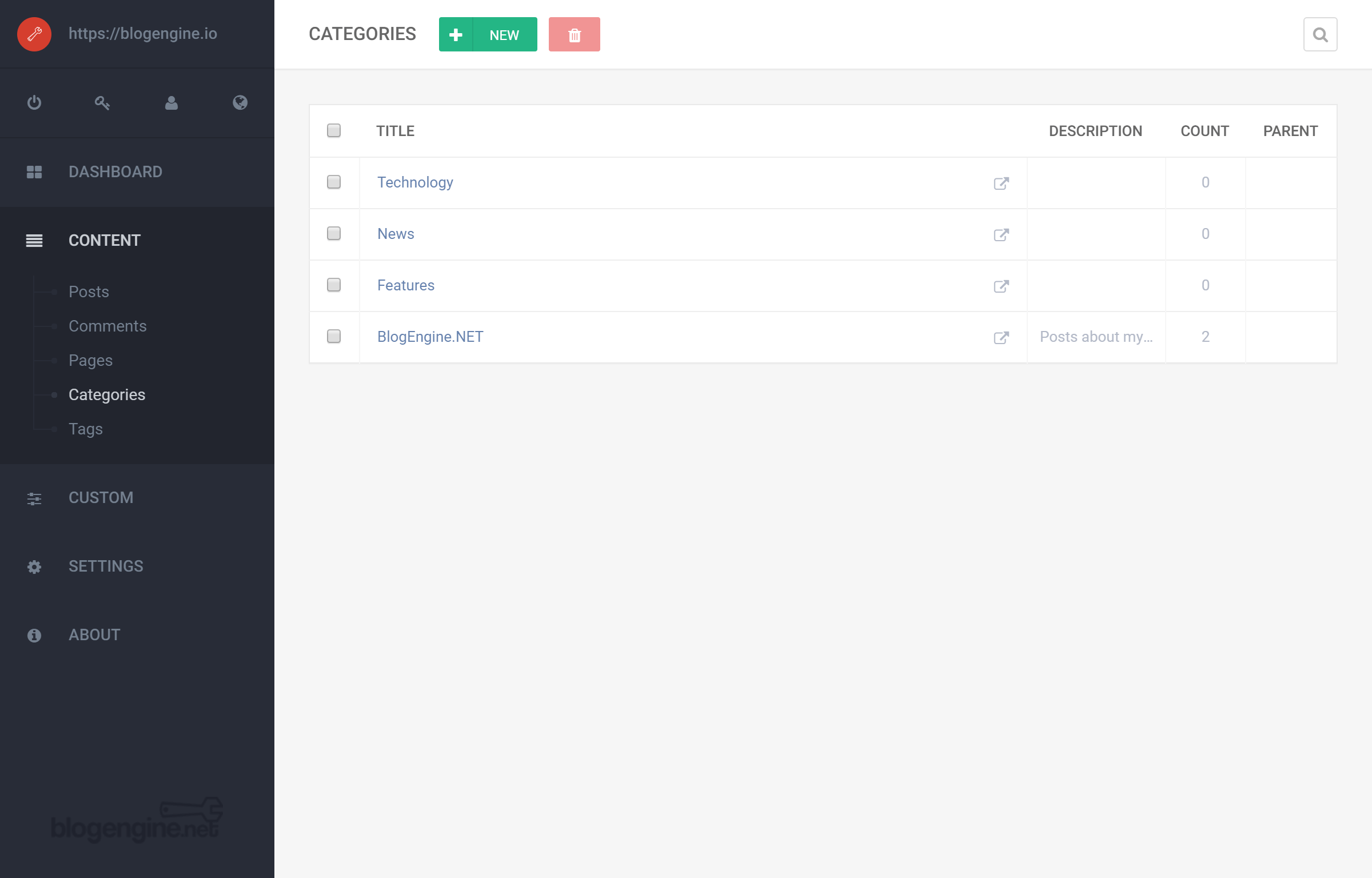The height and width of the screenshot is (878, 1372).
Task: Click the Content lines icon
Action: tap(34, 241)
